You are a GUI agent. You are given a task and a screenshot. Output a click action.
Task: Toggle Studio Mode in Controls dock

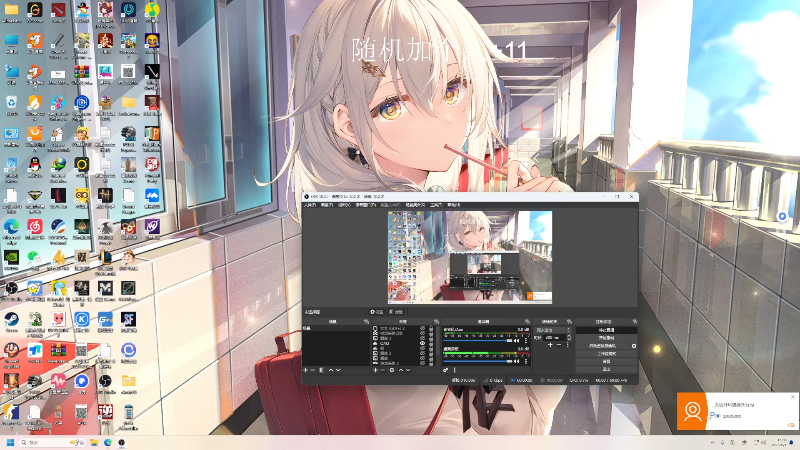[x=606, y=354]
